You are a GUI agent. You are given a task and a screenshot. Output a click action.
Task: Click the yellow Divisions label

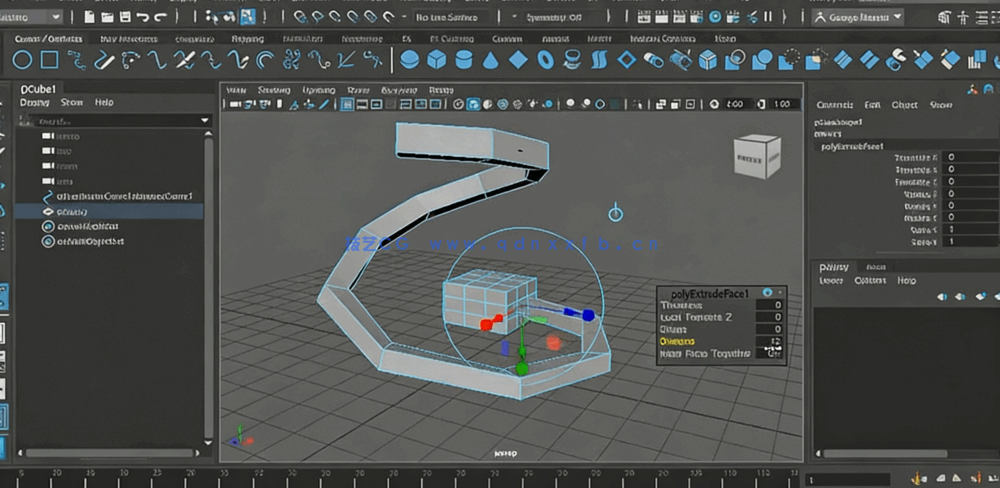[677, 341]
